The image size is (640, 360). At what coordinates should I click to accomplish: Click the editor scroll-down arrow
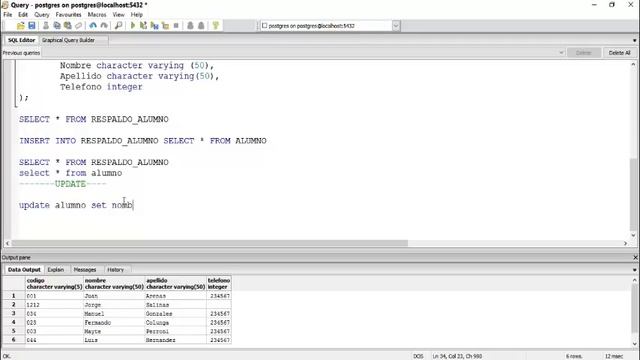click(x=633, y=235)
